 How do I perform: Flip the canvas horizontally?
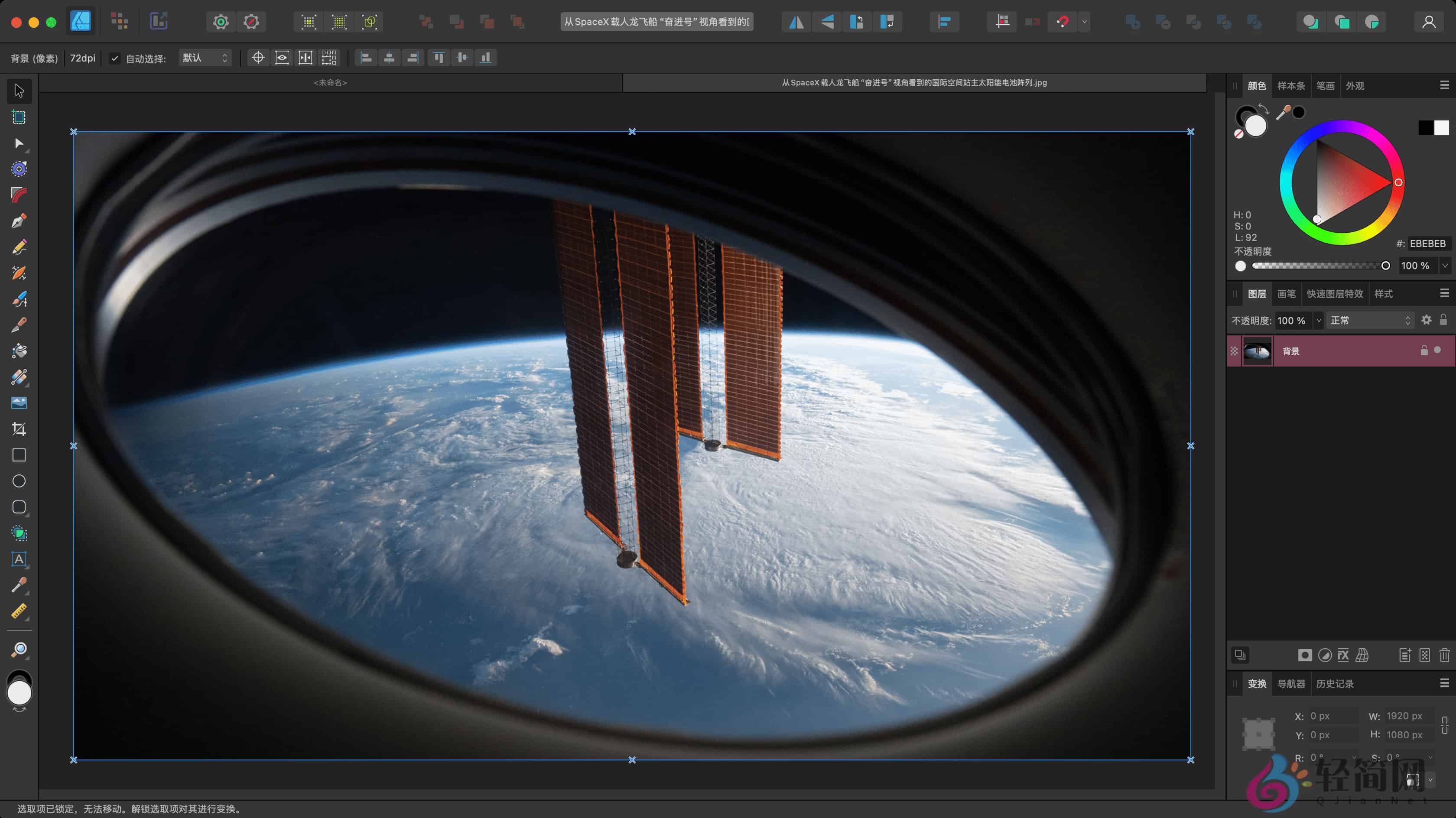795,22
